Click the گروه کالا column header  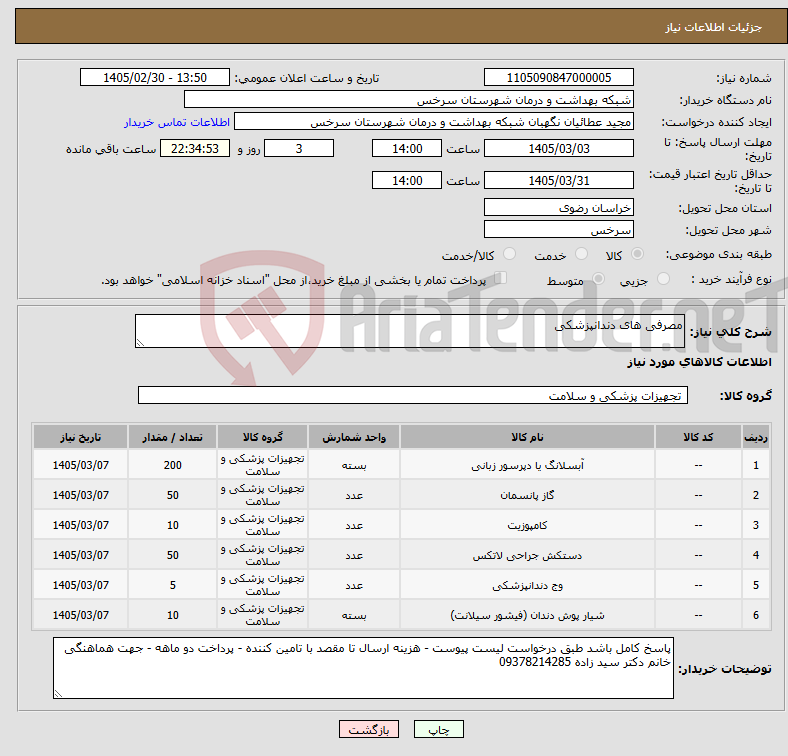262,437
